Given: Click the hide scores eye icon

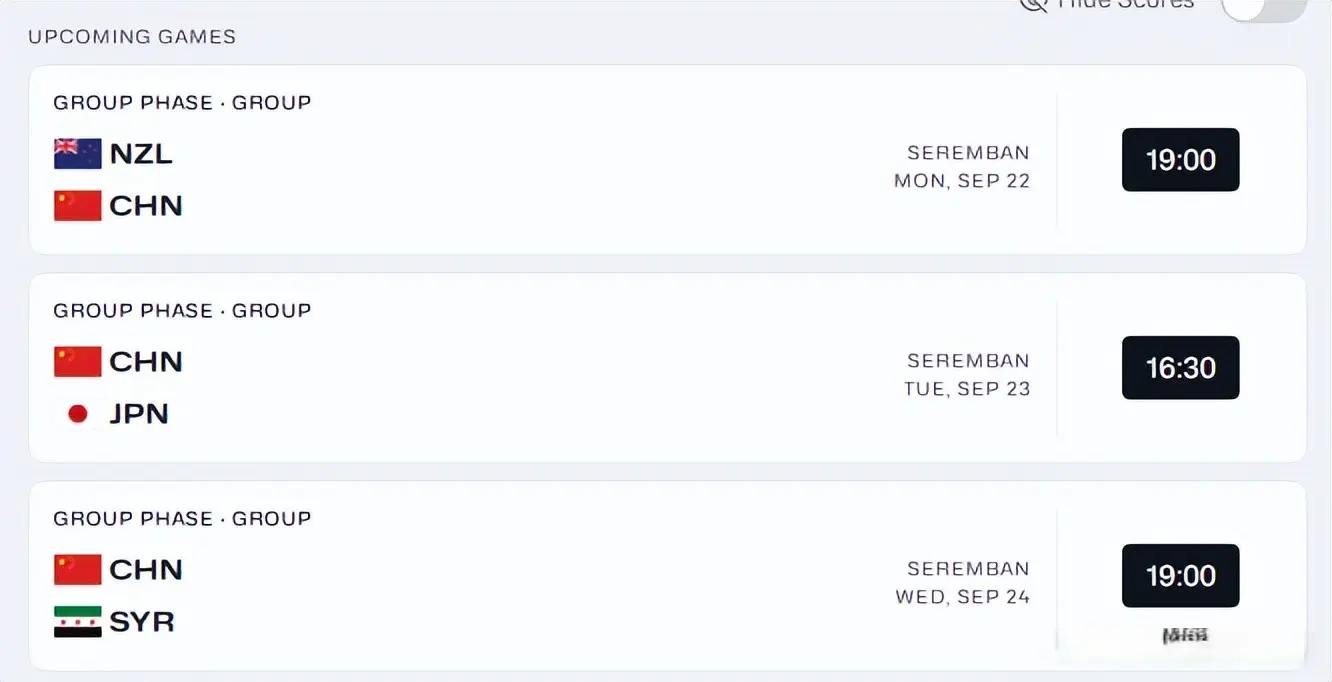Looking at the screenshot, I should coord(1032,4).
